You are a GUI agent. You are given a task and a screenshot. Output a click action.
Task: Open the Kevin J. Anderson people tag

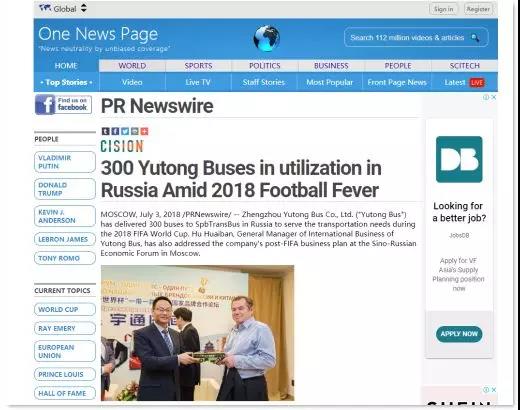pos(65,216)
